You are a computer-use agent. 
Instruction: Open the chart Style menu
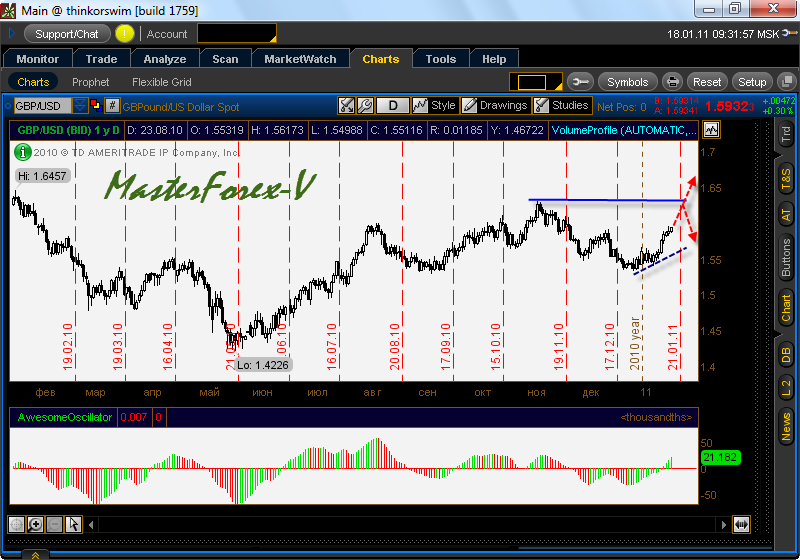[434, 106]
